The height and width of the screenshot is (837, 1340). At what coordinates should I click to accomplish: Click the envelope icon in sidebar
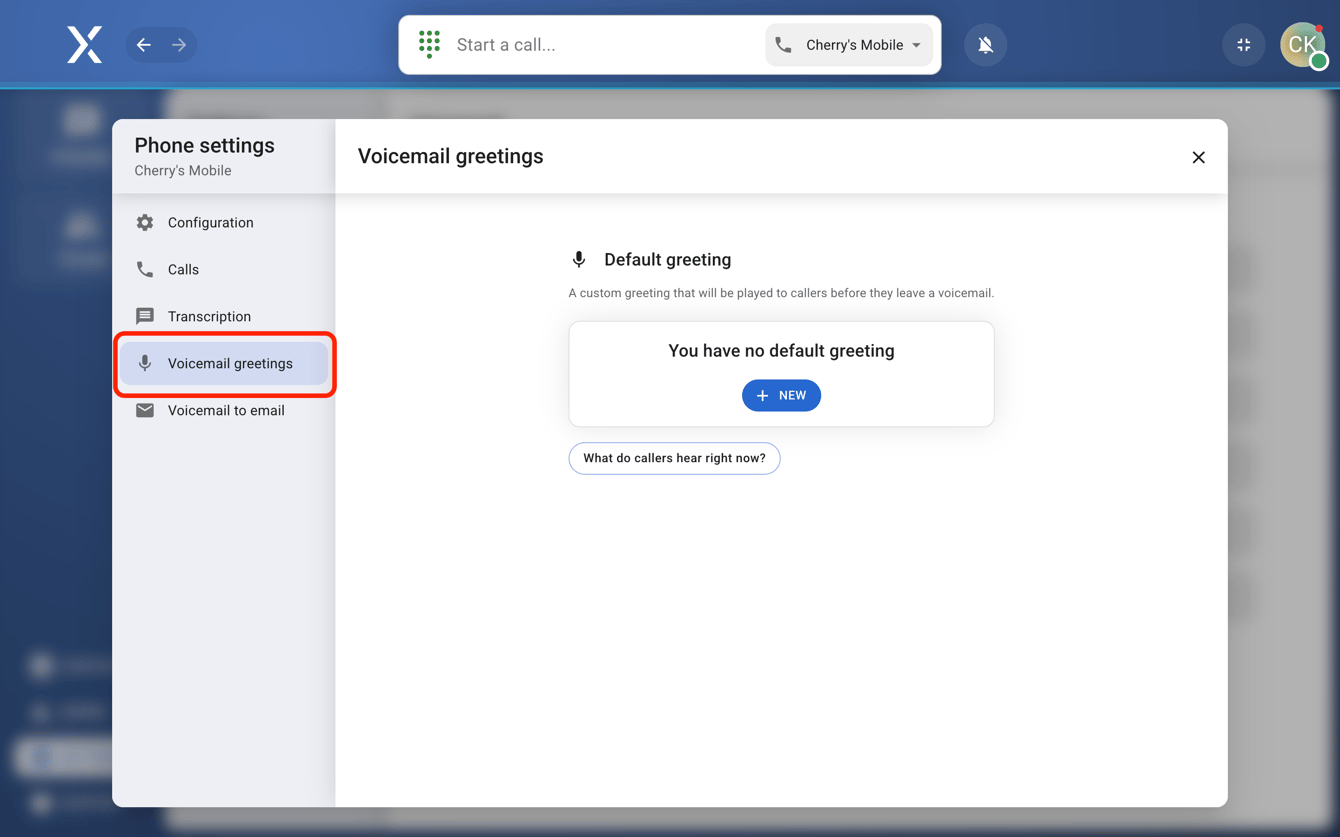(x=145, y=411)
